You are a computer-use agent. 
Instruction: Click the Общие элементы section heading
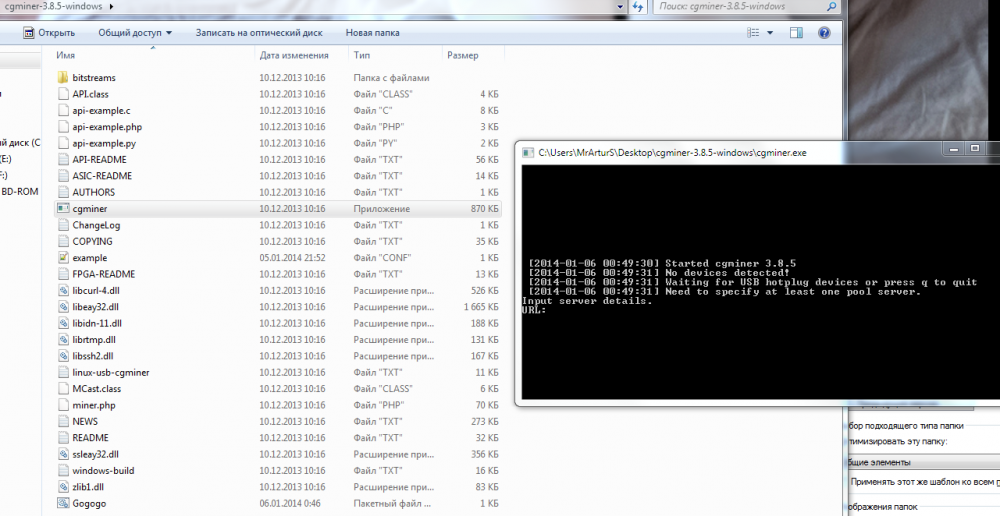[x=879, y=462]
